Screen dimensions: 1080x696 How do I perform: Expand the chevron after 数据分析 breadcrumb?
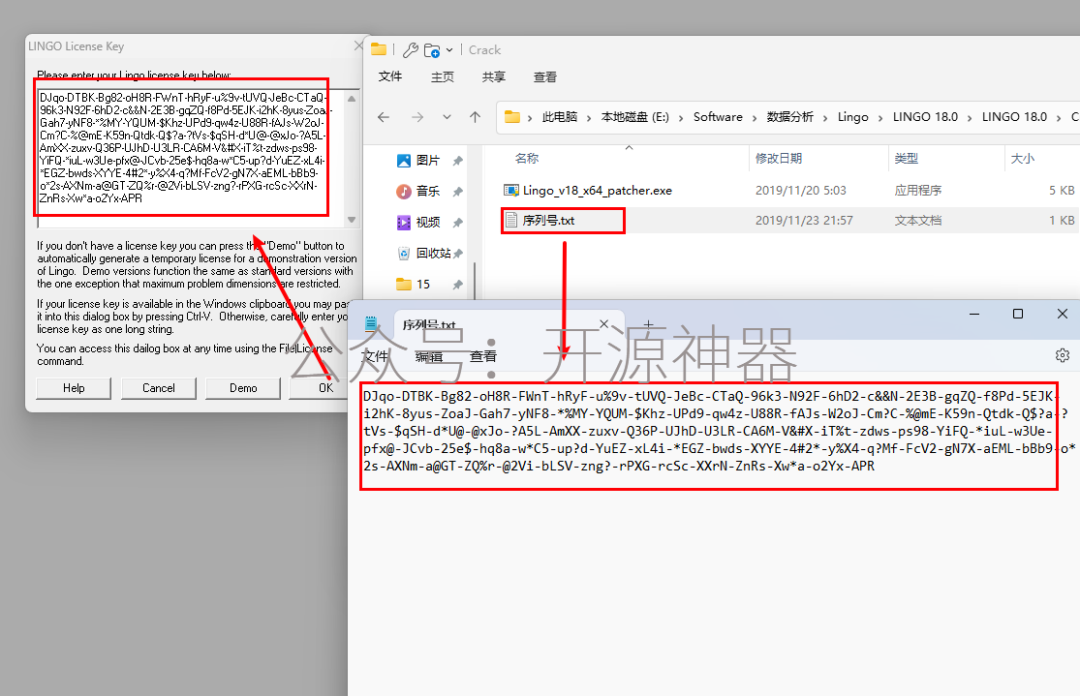tap(825, 118)
